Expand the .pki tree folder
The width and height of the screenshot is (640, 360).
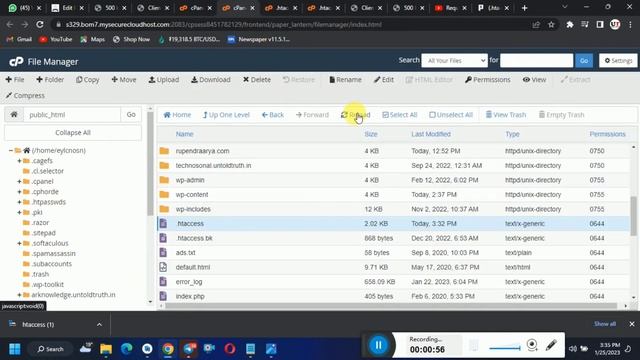coord(19,212)
